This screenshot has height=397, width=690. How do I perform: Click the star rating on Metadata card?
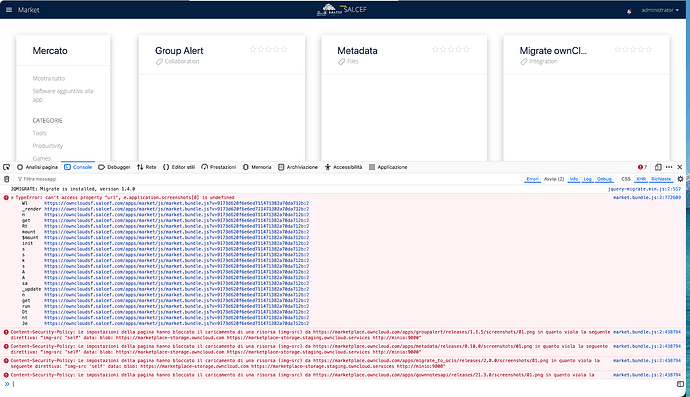pos(451,49)
